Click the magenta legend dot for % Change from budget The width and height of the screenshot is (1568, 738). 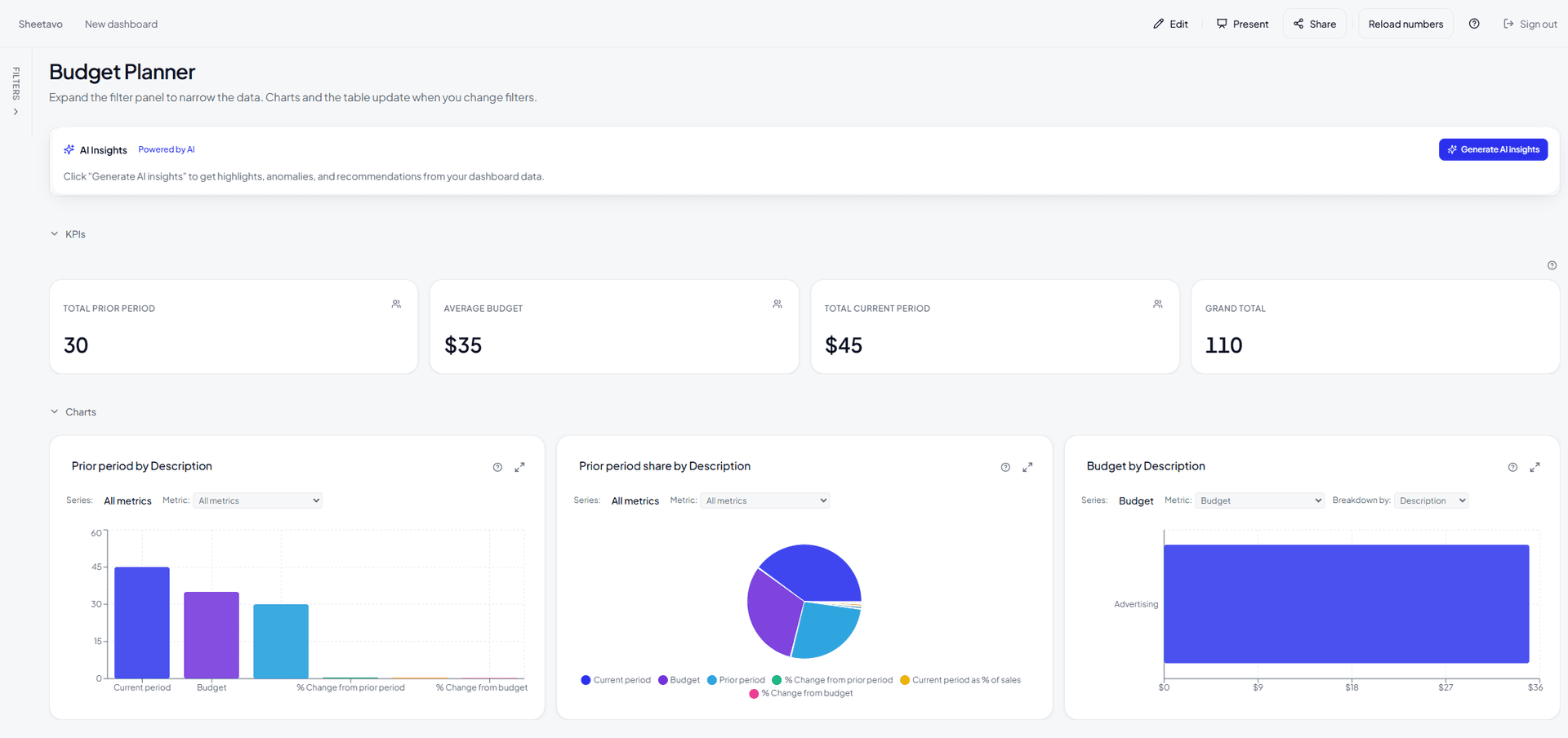[752, 694]
